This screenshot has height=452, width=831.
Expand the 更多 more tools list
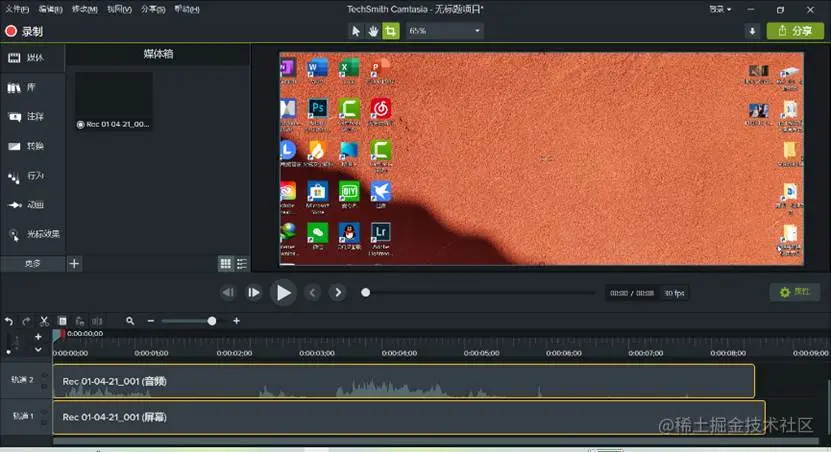point(32,263)
